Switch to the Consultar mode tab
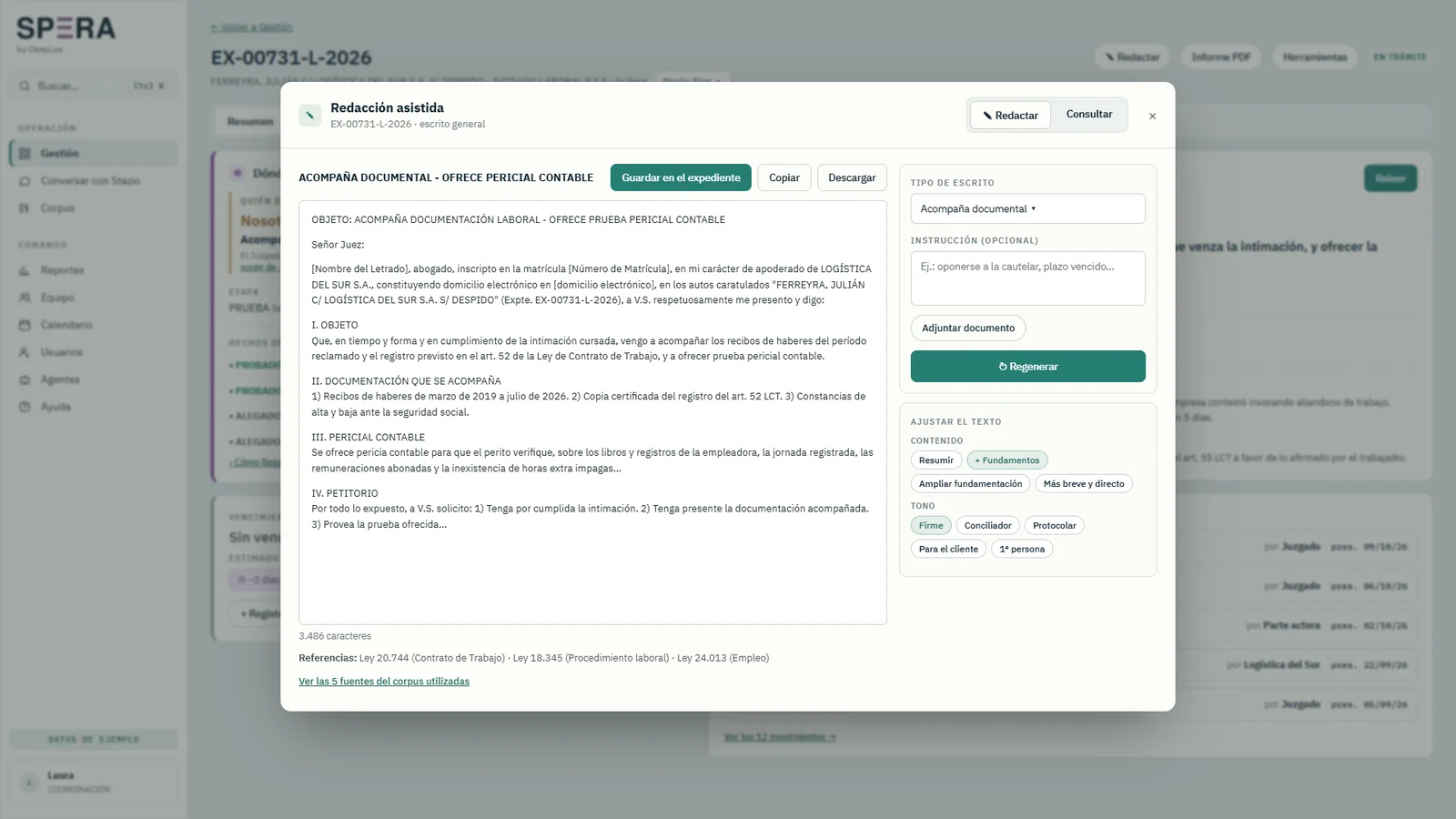 [x=1089, y=115]
